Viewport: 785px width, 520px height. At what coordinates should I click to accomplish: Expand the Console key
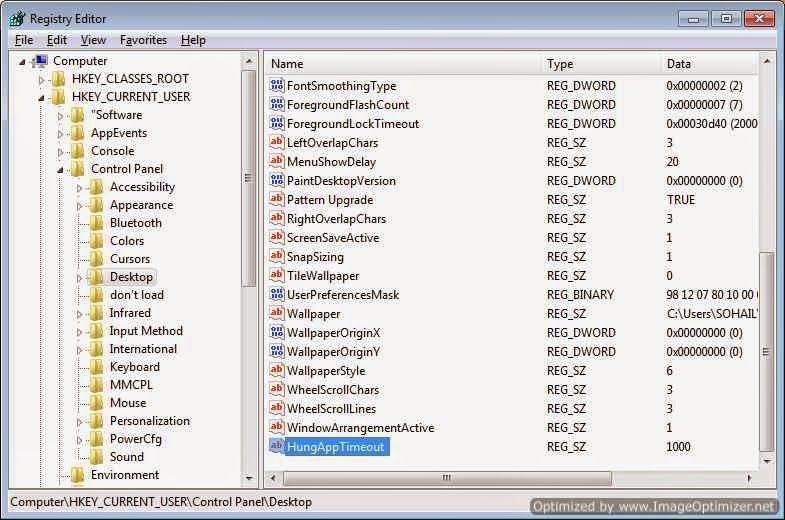click(61, 152)
